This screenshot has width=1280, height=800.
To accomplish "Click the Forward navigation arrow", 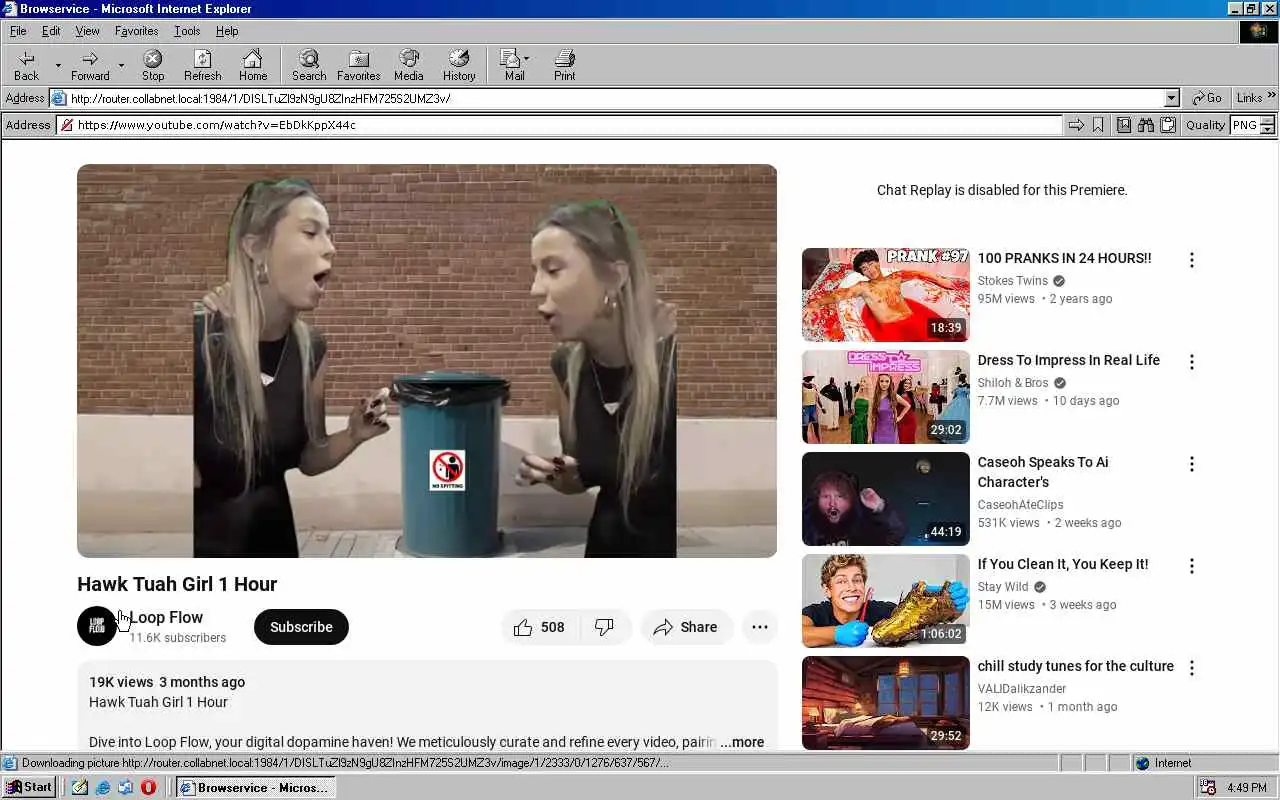I will pos(90,65).
